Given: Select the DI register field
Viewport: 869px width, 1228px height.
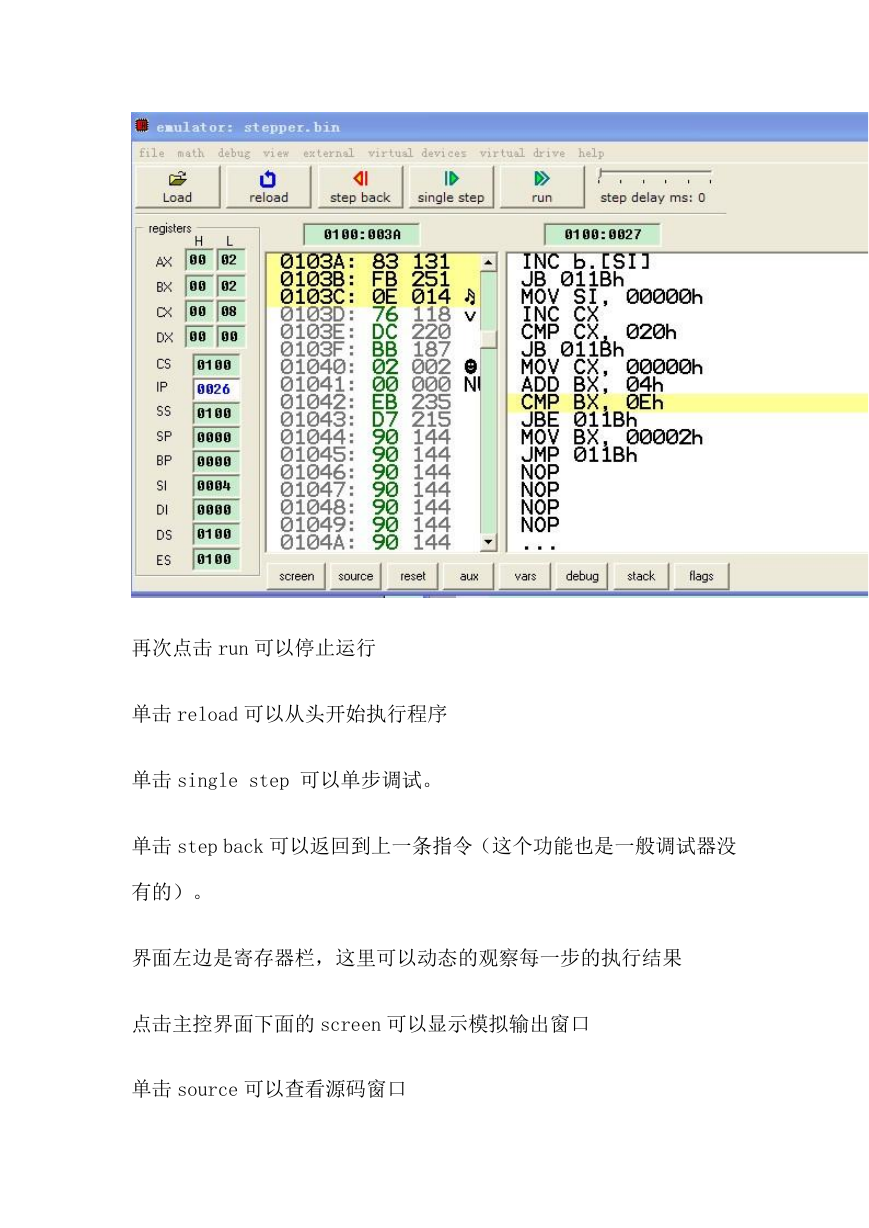Looking at the screenshot, I should click(x=215, y=510).
